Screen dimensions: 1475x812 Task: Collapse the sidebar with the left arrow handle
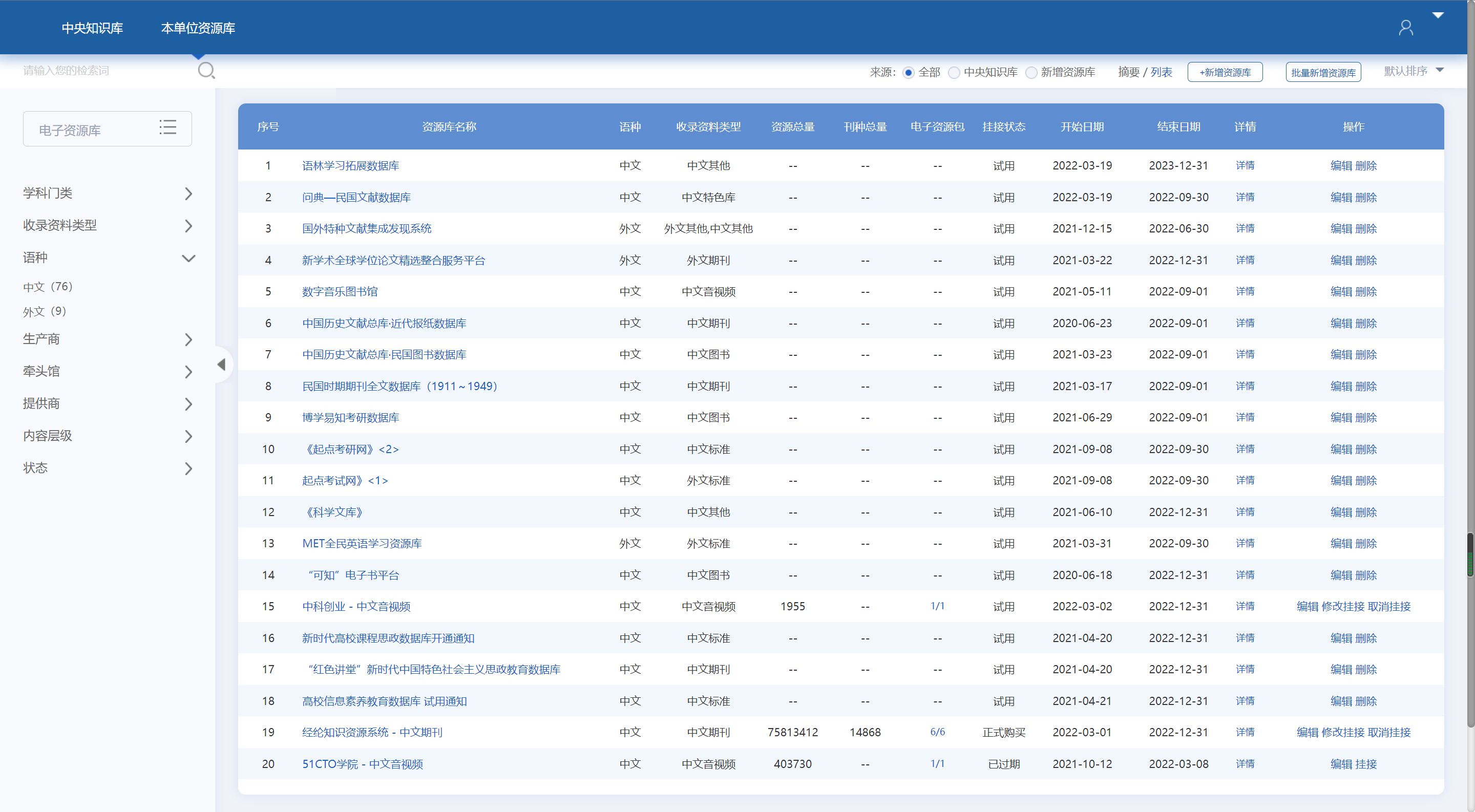(x=222, y=365)
